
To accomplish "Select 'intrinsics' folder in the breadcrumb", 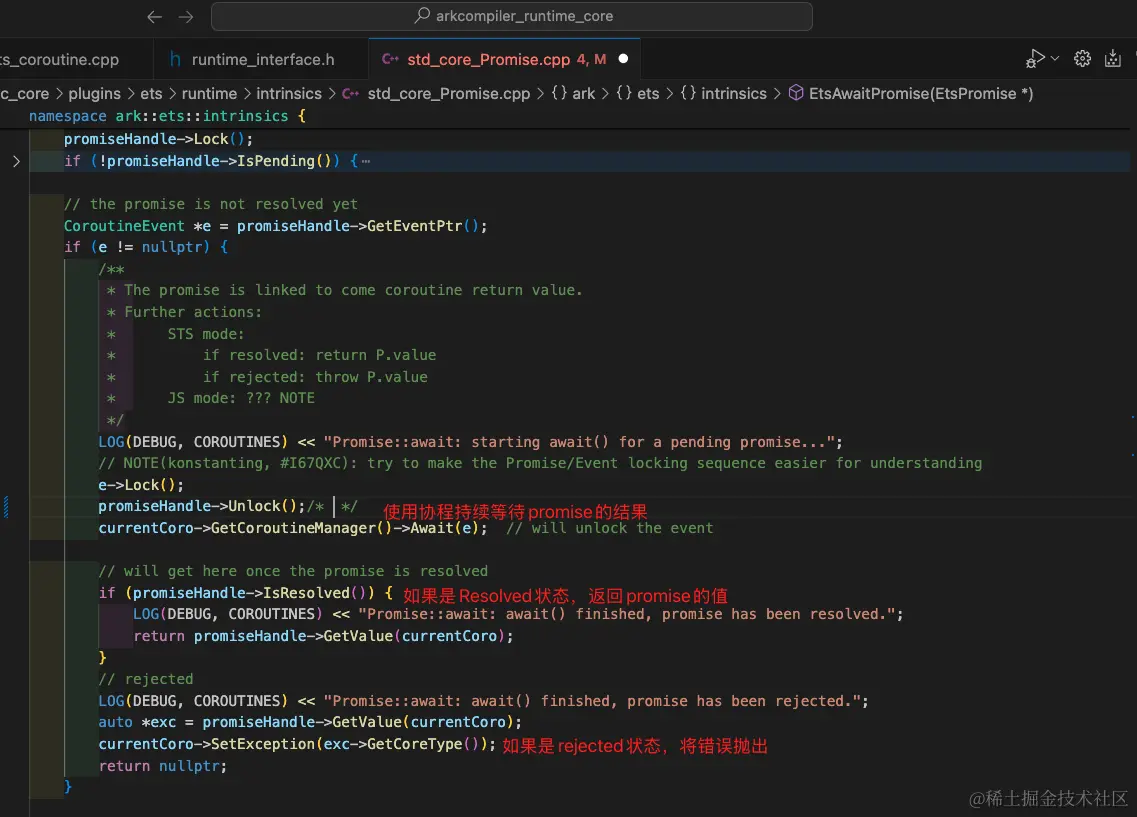I will point(289,94).
